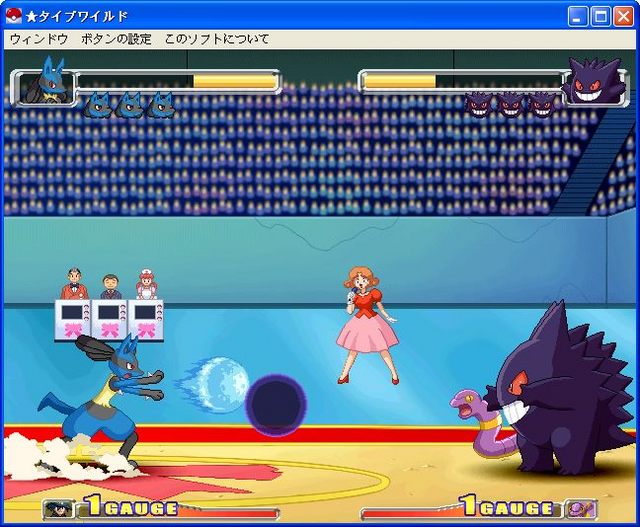The image size is (640, 527).
Task: Click the dark Shadow Ball projectile
Action: click(276, 405)
